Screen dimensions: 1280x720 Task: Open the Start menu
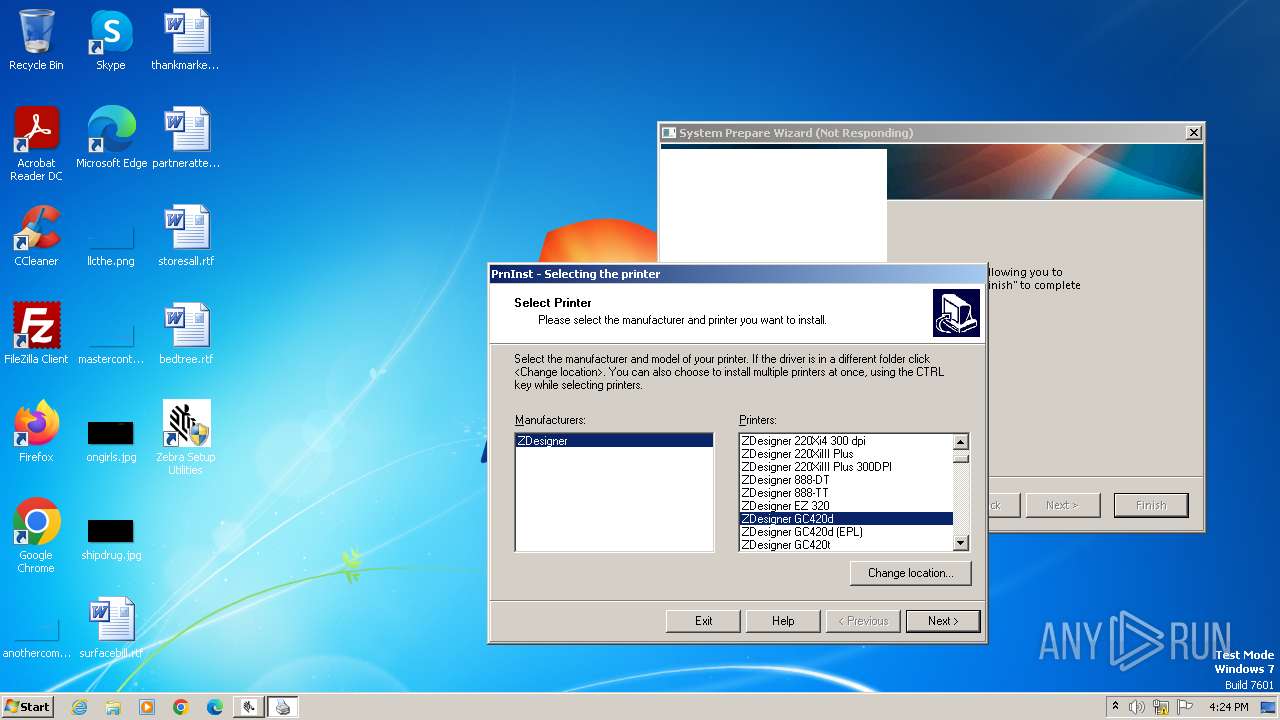[28, 707]
